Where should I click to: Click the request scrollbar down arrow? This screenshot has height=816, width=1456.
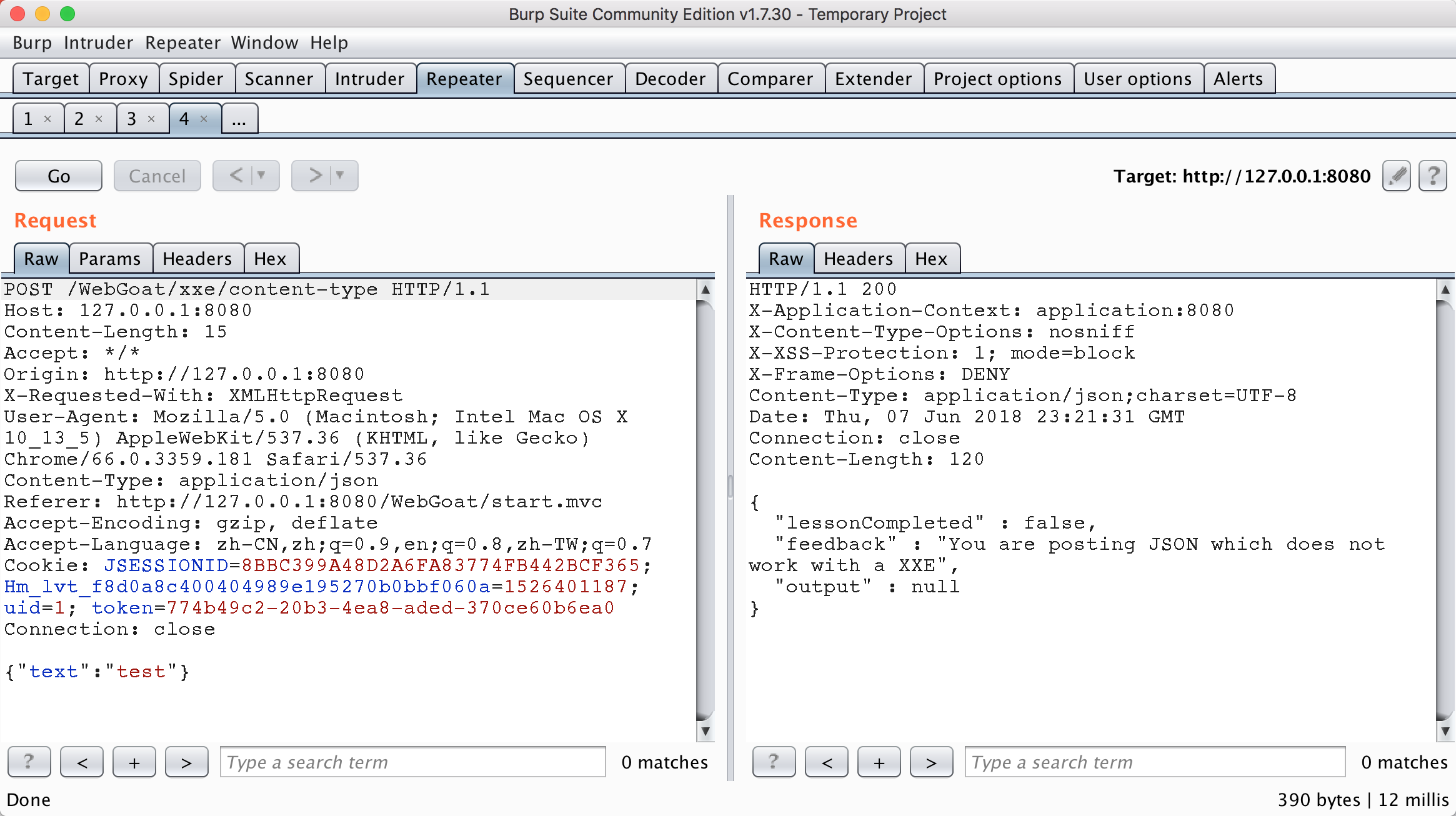706,731
